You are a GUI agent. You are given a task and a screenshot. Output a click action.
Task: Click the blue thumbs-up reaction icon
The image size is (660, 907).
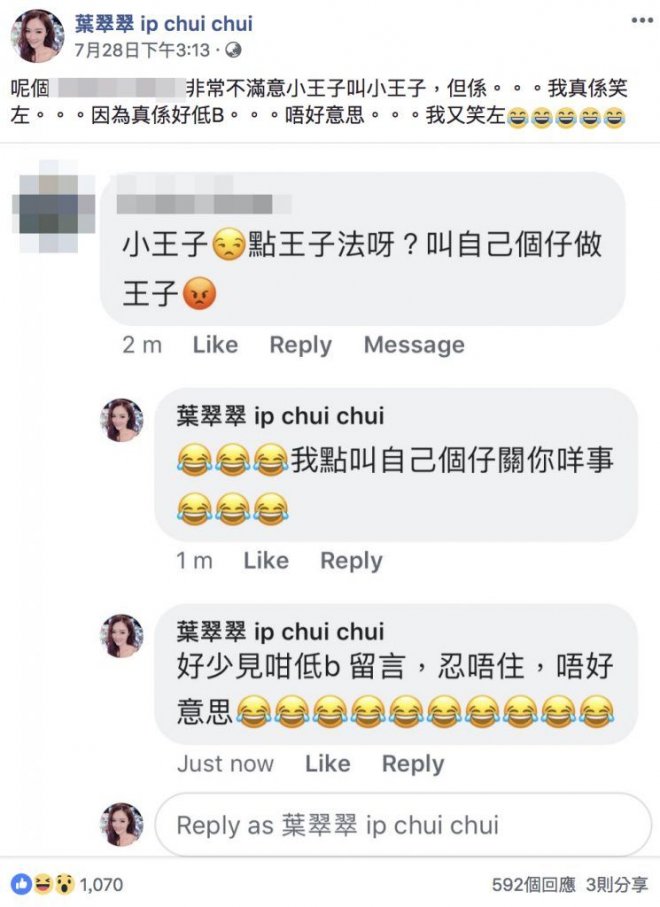pyautogui.click(x=21, y=884)
